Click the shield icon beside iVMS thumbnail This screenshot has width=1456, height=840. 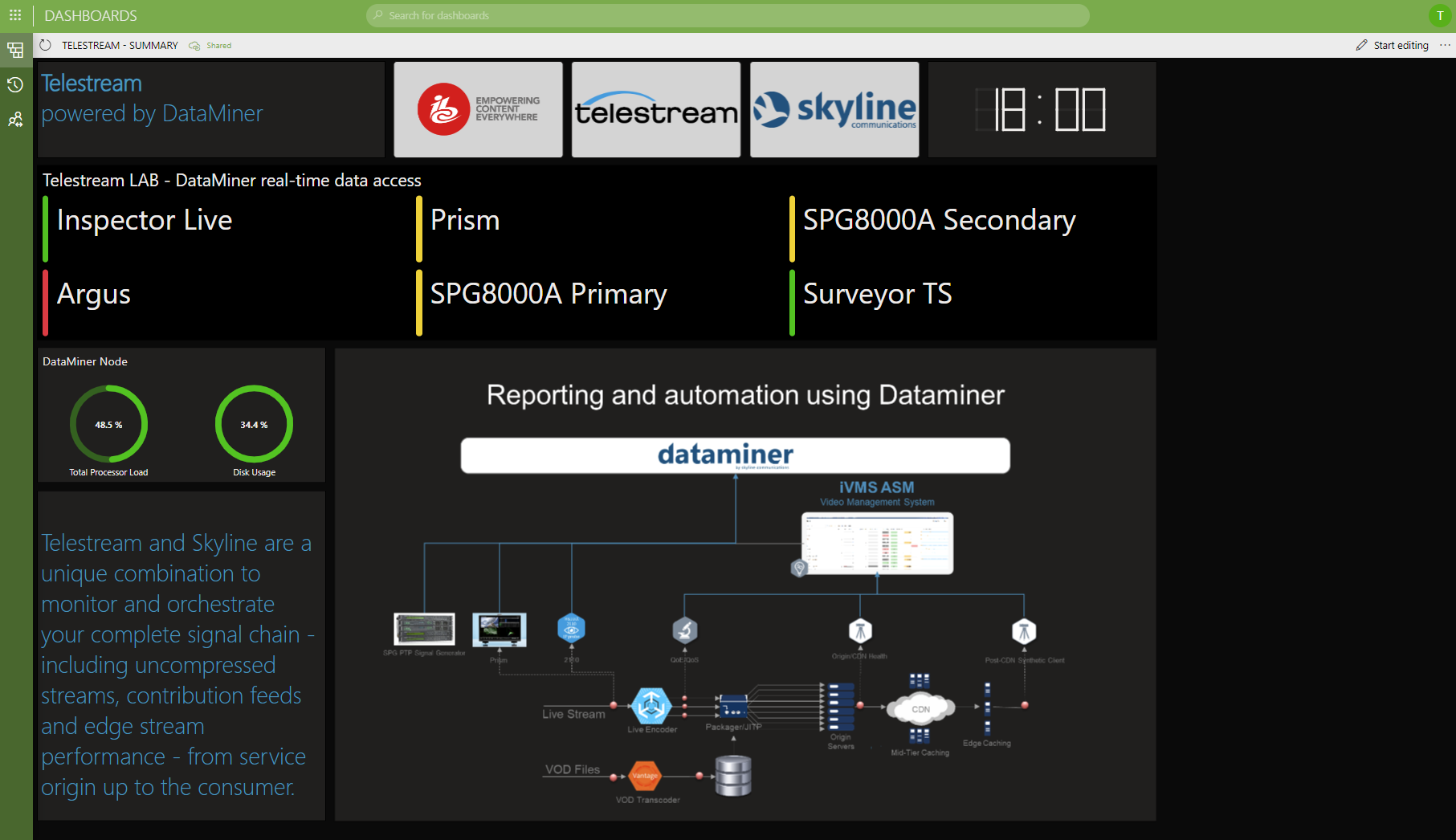click(798, 568)
